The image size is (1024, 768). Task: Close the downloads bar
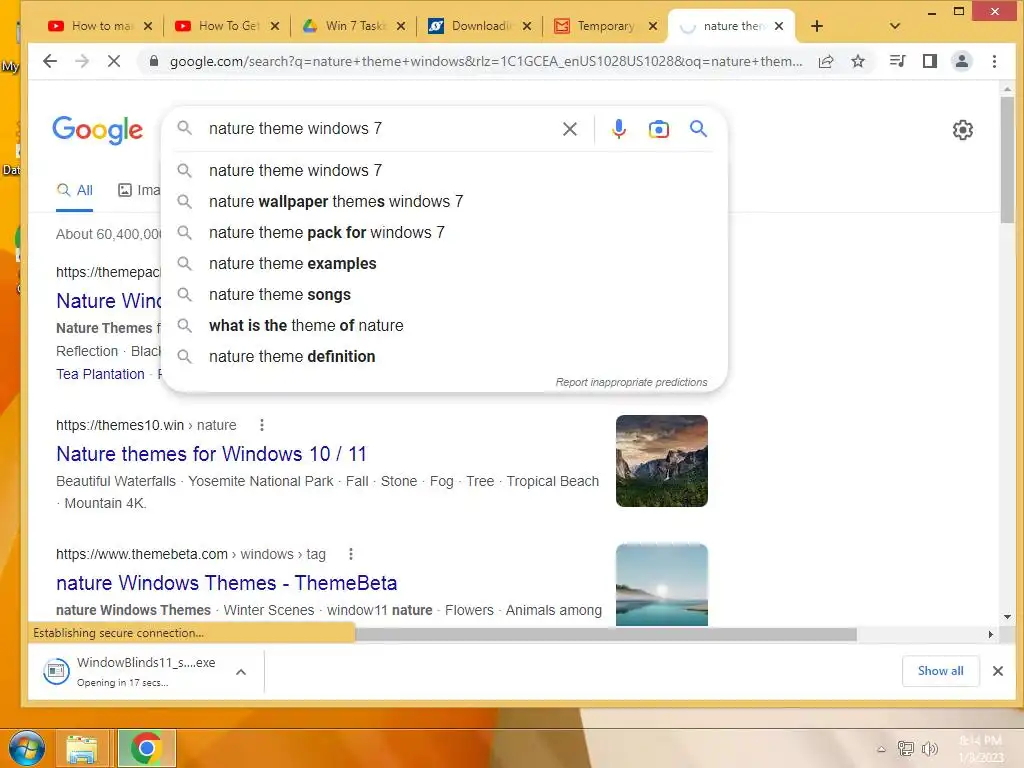click(998, 671)
